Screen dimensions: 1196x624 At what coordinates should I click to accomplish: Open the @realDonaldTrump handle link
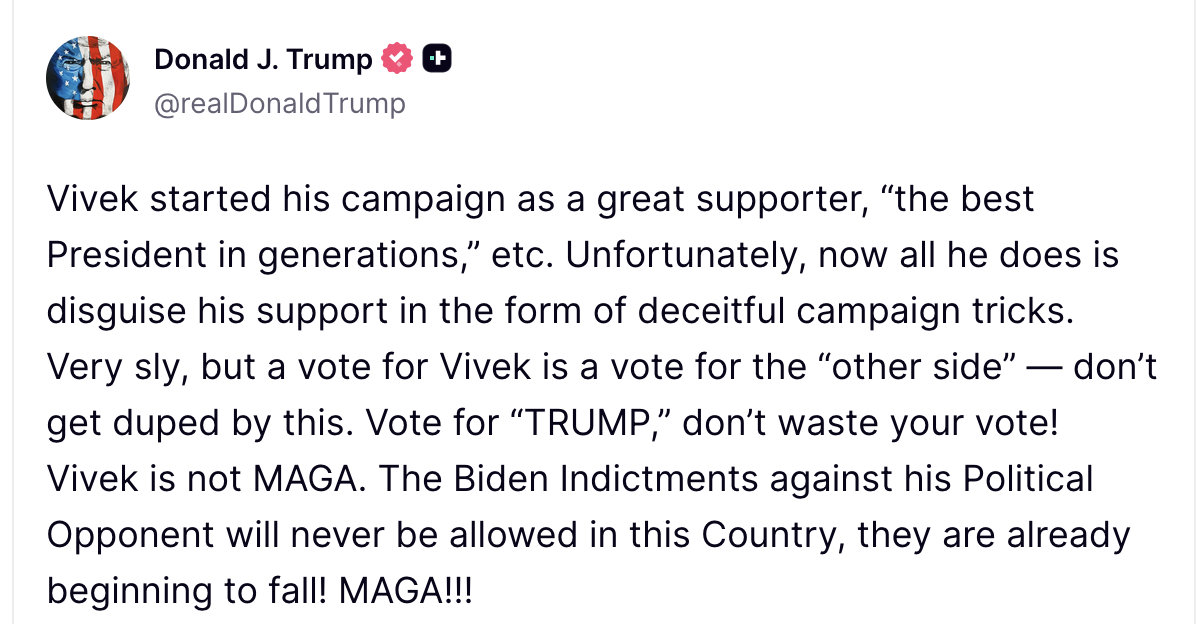coord(280,103)
